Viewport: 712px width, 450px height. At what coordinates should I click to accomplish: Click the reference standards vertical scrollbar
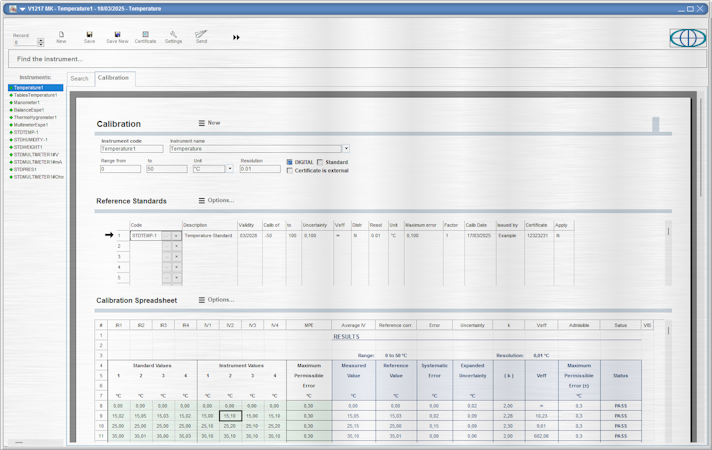click(668, 253)
